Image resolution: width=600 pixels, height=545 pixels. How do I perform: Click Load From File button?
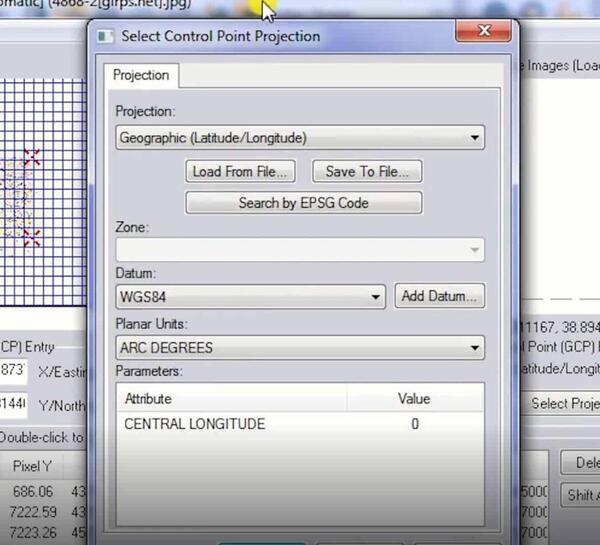click(x=240, y=171)
